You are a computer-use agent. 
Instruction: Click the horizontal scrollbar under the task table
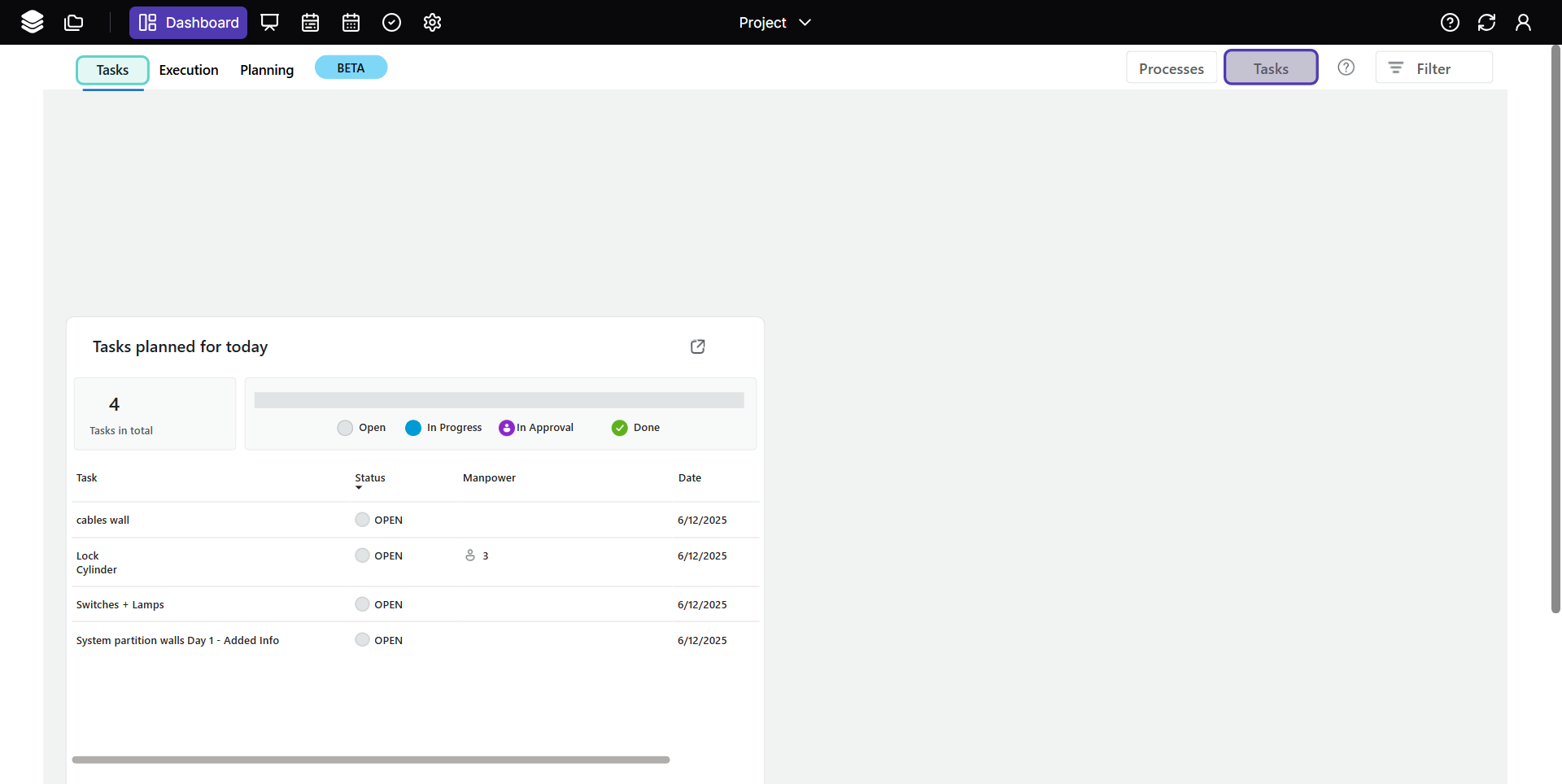click(371, 760)
